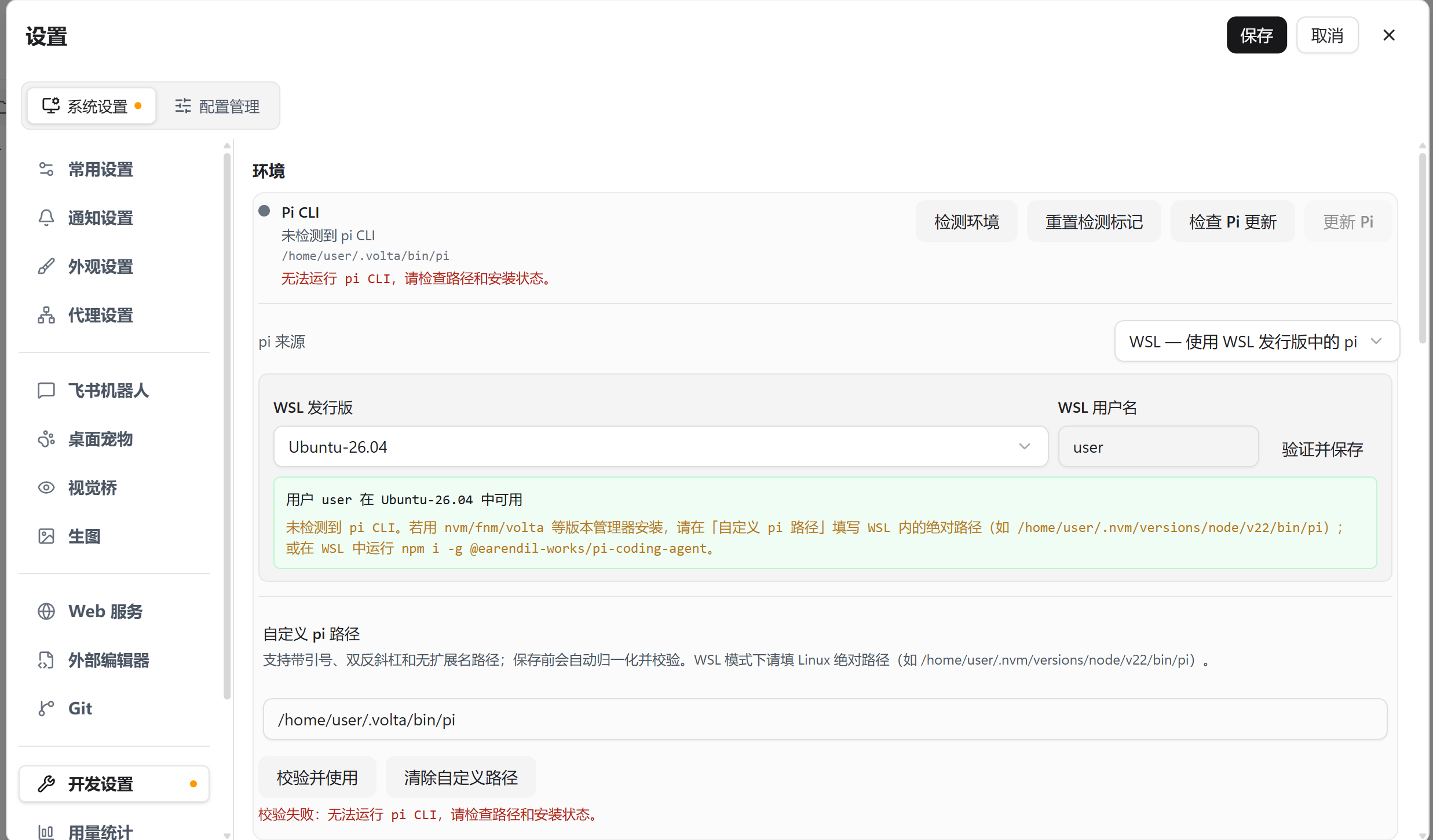Image resolution: width=1433 pixels, height=840 pixels.
Task: Click the monitor icon on 系统设置 tab
Action: point(51,105)
